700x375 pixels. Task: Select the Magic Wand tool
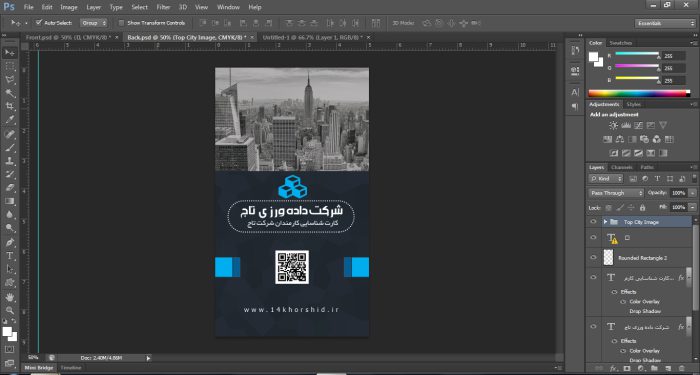pyautogui.click(x=9, y=93)
